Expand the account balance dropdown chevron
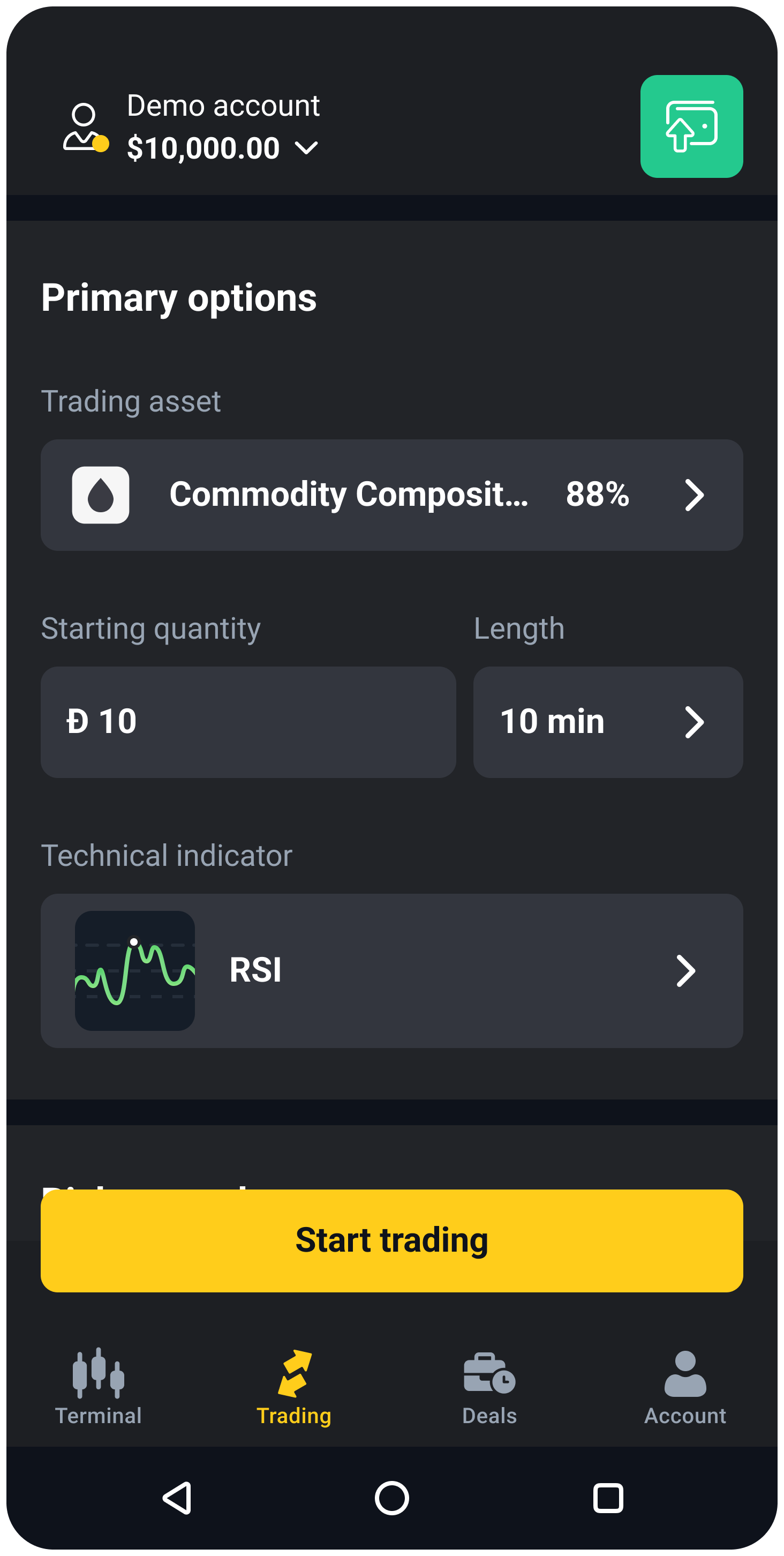 (307, 148)
